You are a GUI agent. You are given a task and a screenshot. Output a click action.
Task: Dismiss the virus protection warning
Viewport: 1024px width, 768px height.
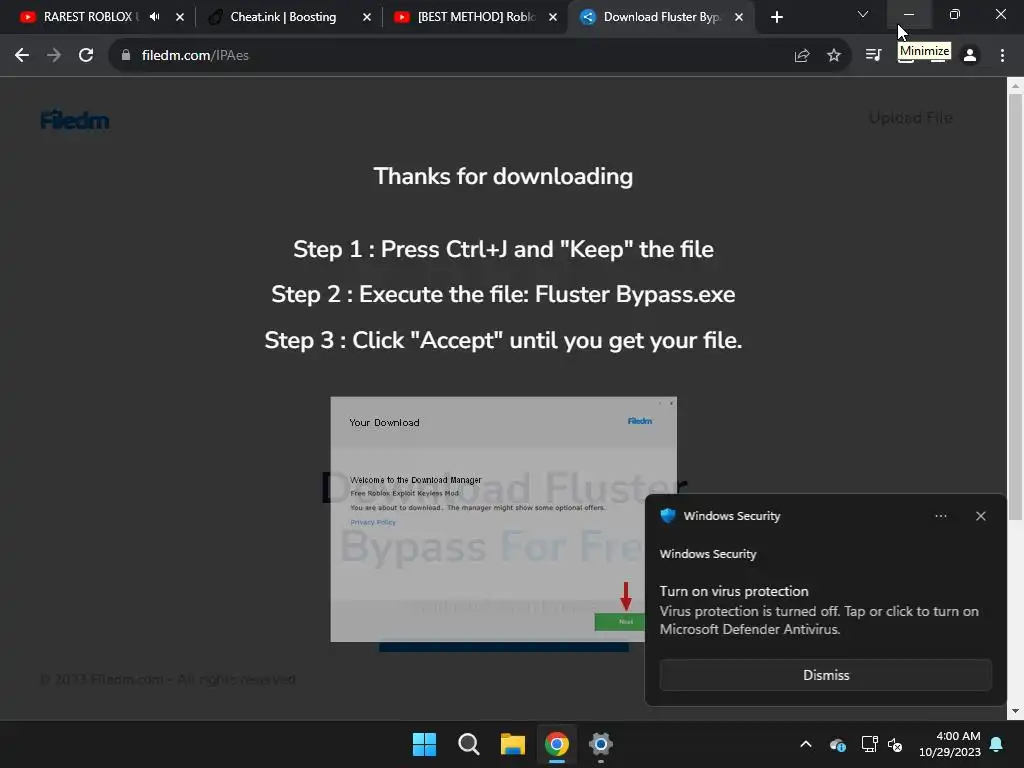coord(825,675)
